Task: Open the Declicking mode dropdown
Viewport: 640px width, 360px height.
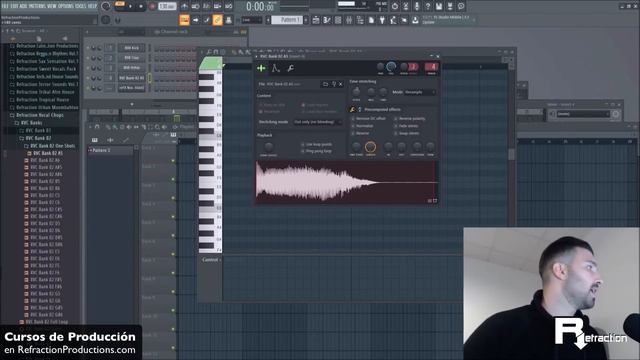Action: (317, 122)
